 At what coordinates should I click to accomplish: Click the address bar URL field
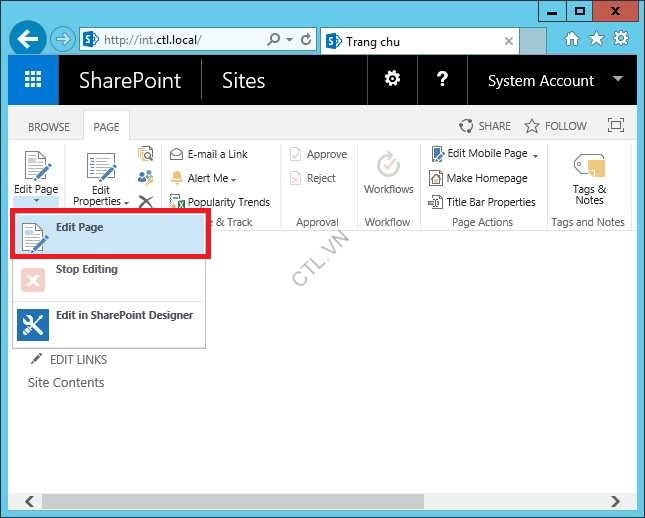(x=180, y=40)
